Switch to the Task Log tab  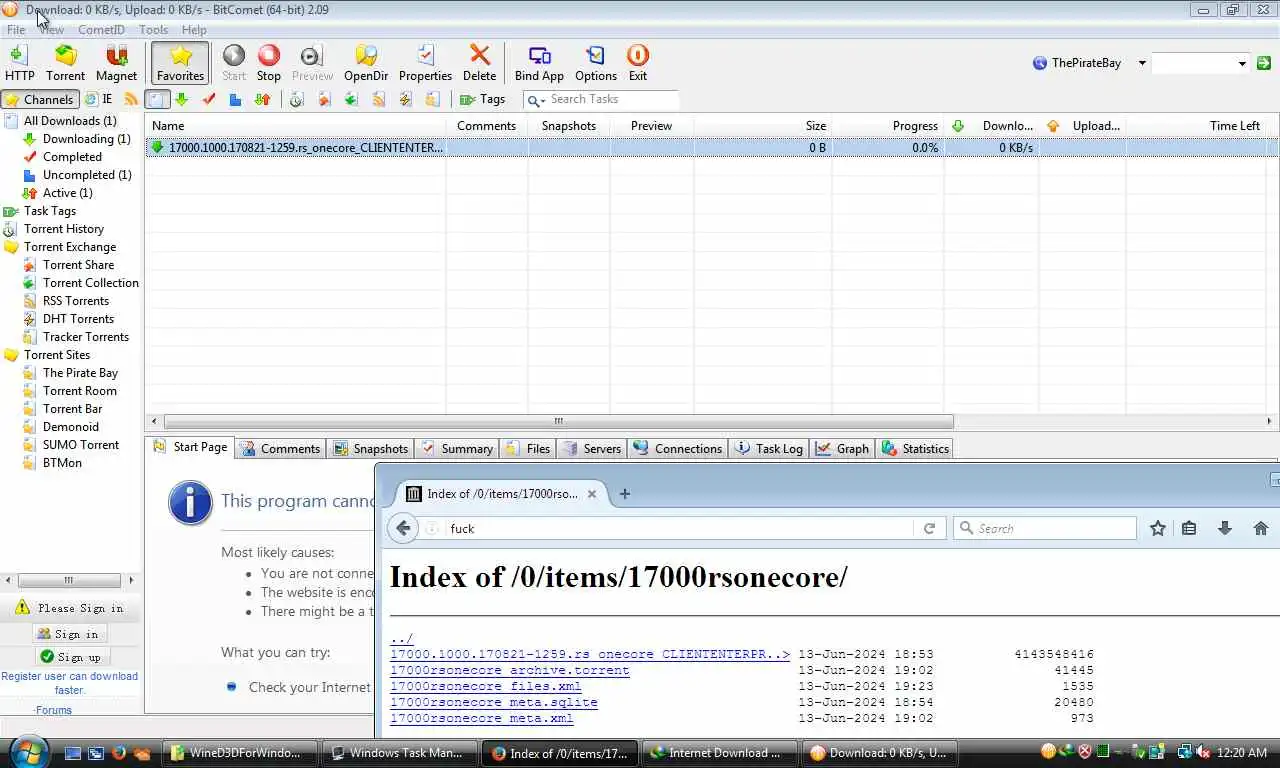(769, 449)
